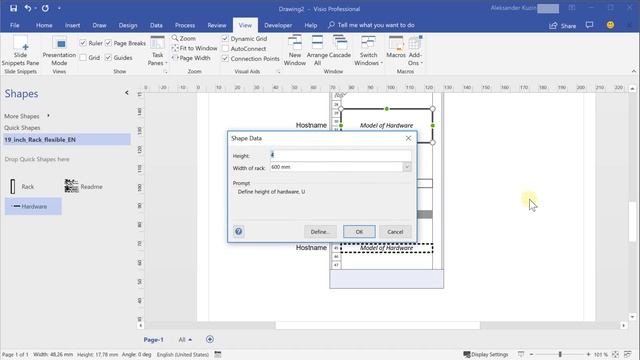Collapse the Shapes pane with the arrow

click(x=127, y=93)
